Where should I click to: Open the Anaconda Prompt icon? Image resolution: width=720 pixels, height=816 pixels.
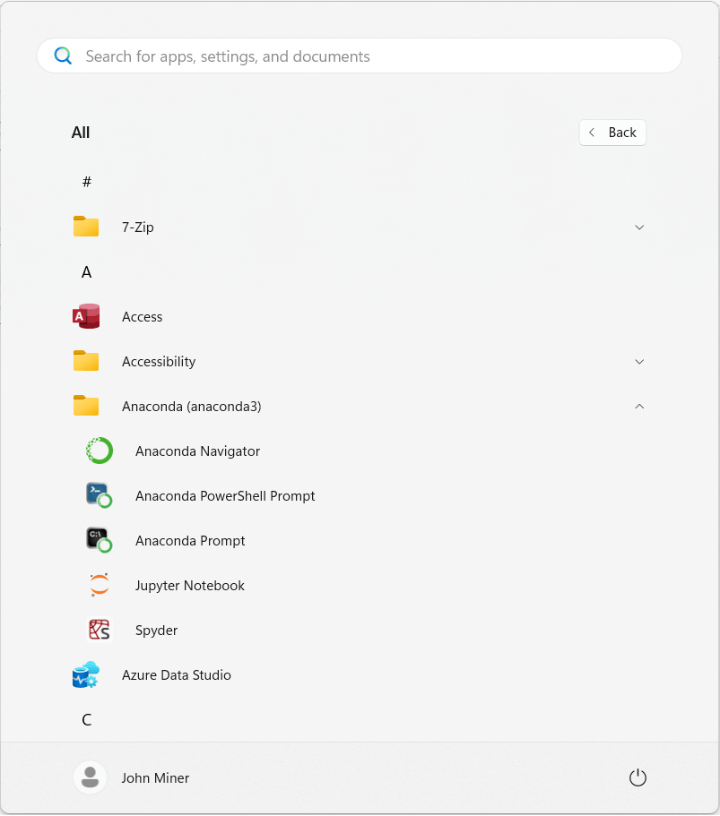98,540
